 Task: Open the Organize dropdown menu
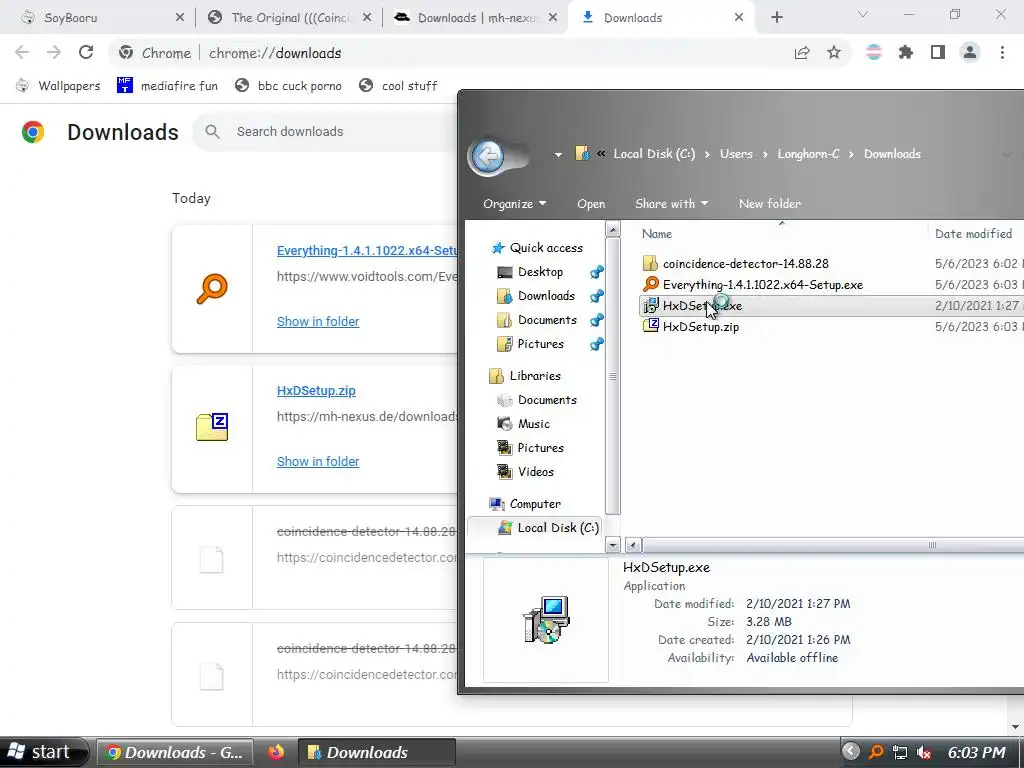click(515, 204)
